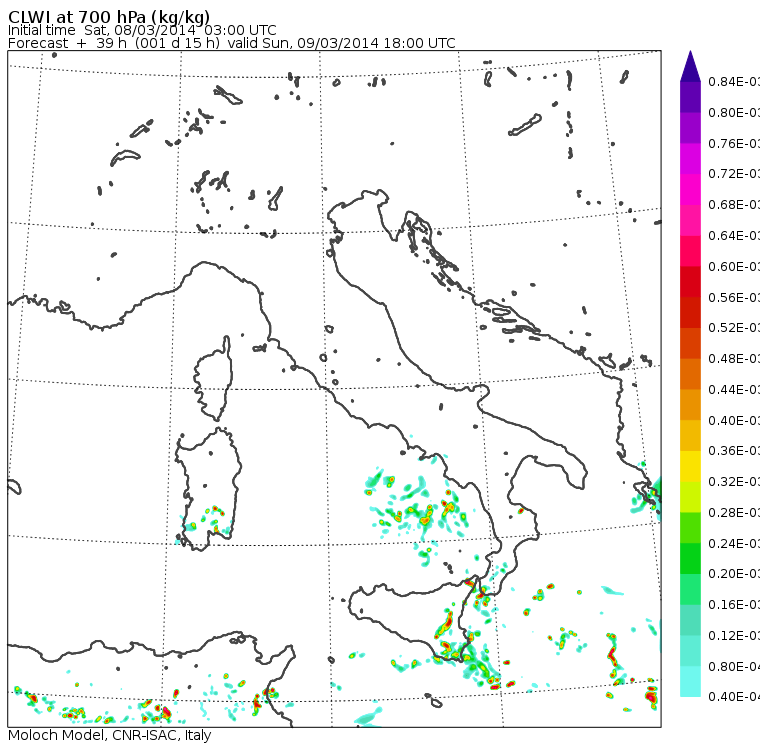760x749 pixels.
Task: Click the 0.24E-03 colorbar label
Action: click(734, 544)
